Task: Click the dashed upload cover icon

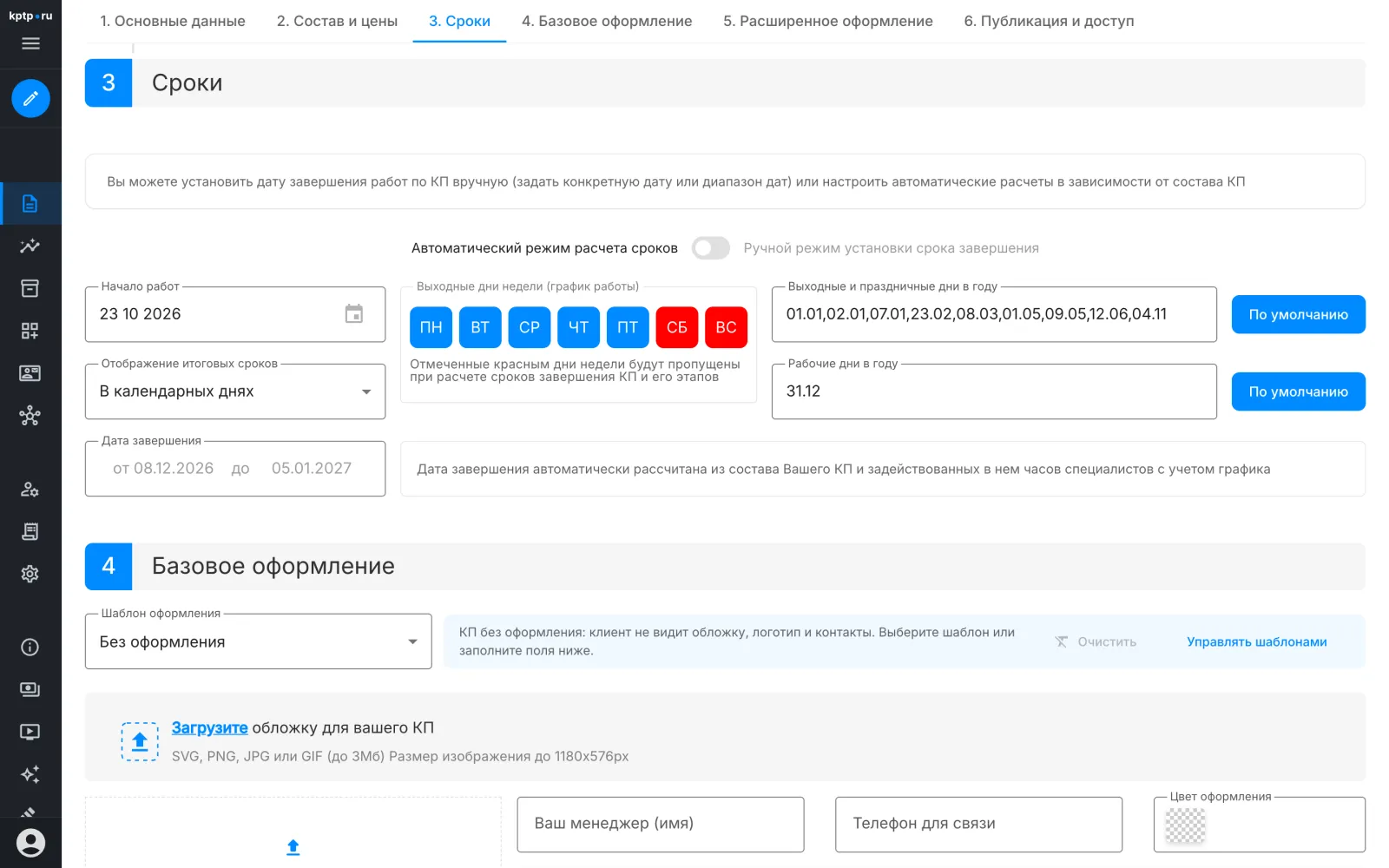Action: coord(140,742)
